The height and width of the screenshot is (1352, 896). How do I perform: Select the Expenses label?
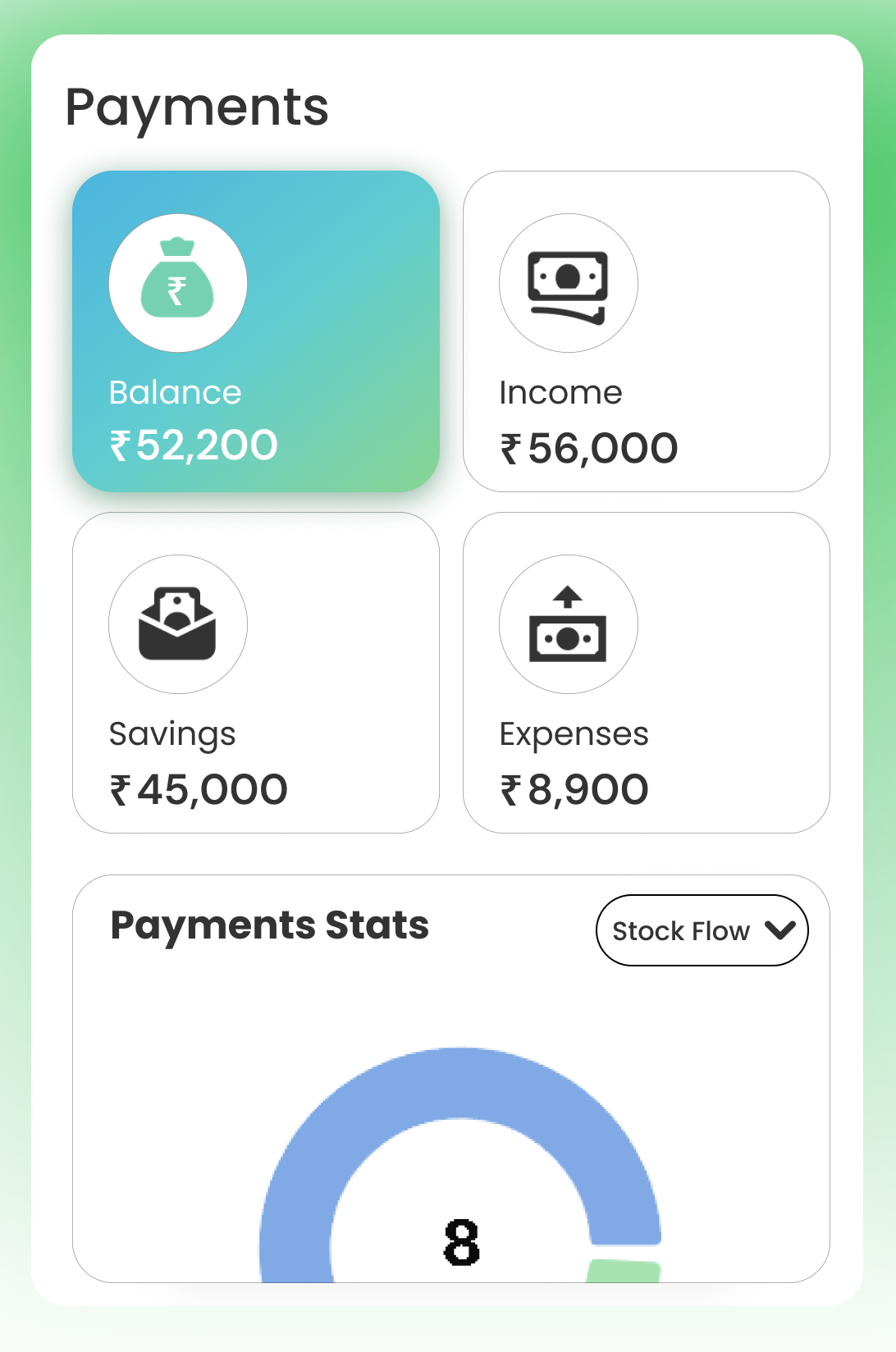tap(574, 734)
